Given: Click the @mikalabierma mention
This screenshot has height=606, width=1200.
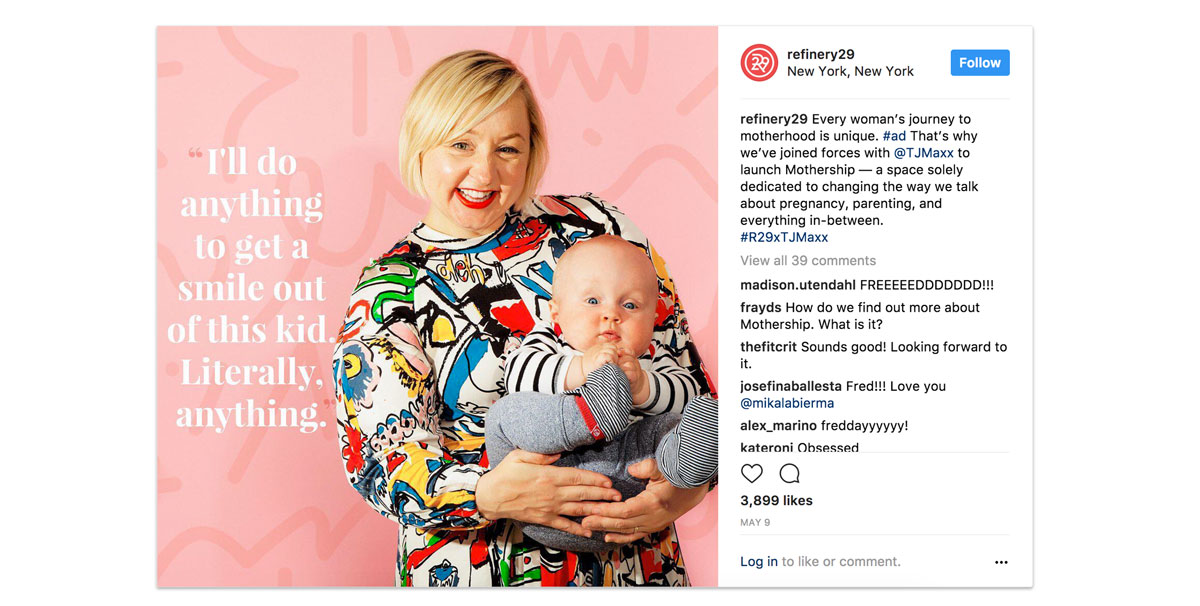Looking at the screenshot, I should pyautogui.click(x=787, y=403).
